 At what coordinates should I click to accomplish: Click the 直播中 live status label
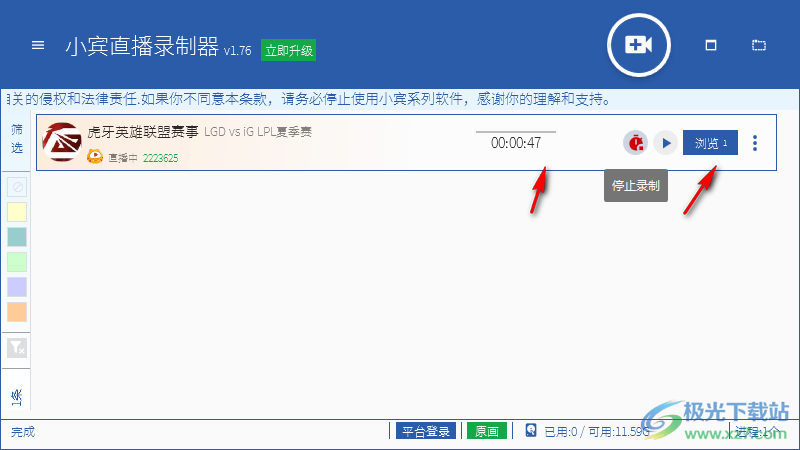point(123,158)
